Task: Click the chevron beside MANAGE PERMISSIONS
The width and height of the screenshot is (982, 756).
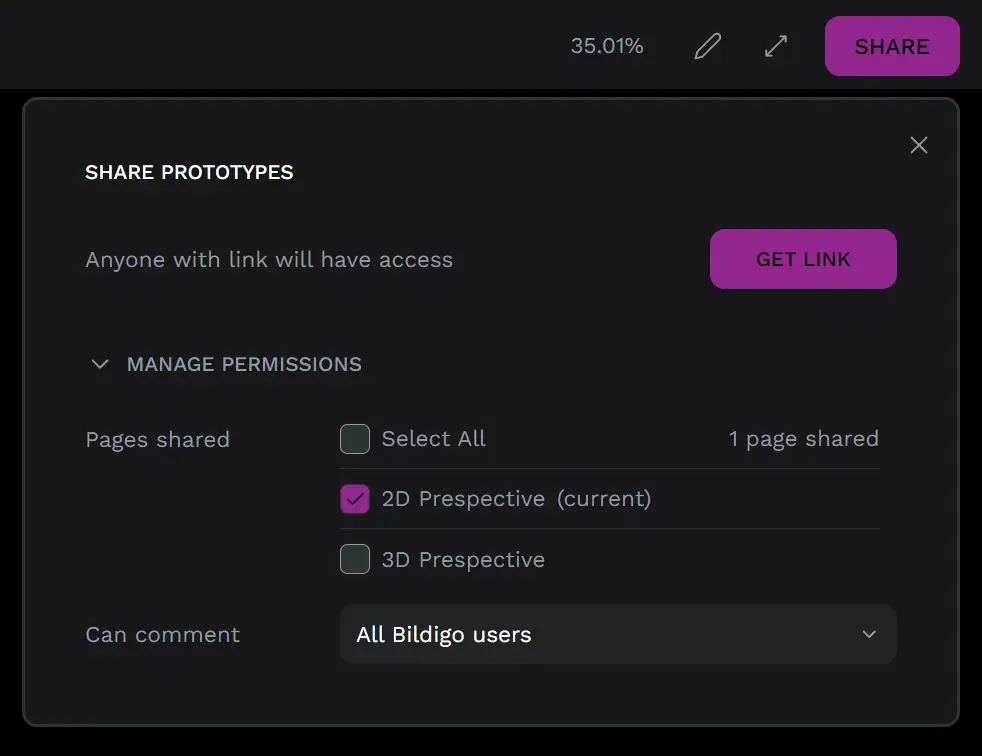Action: coord(99,364)
